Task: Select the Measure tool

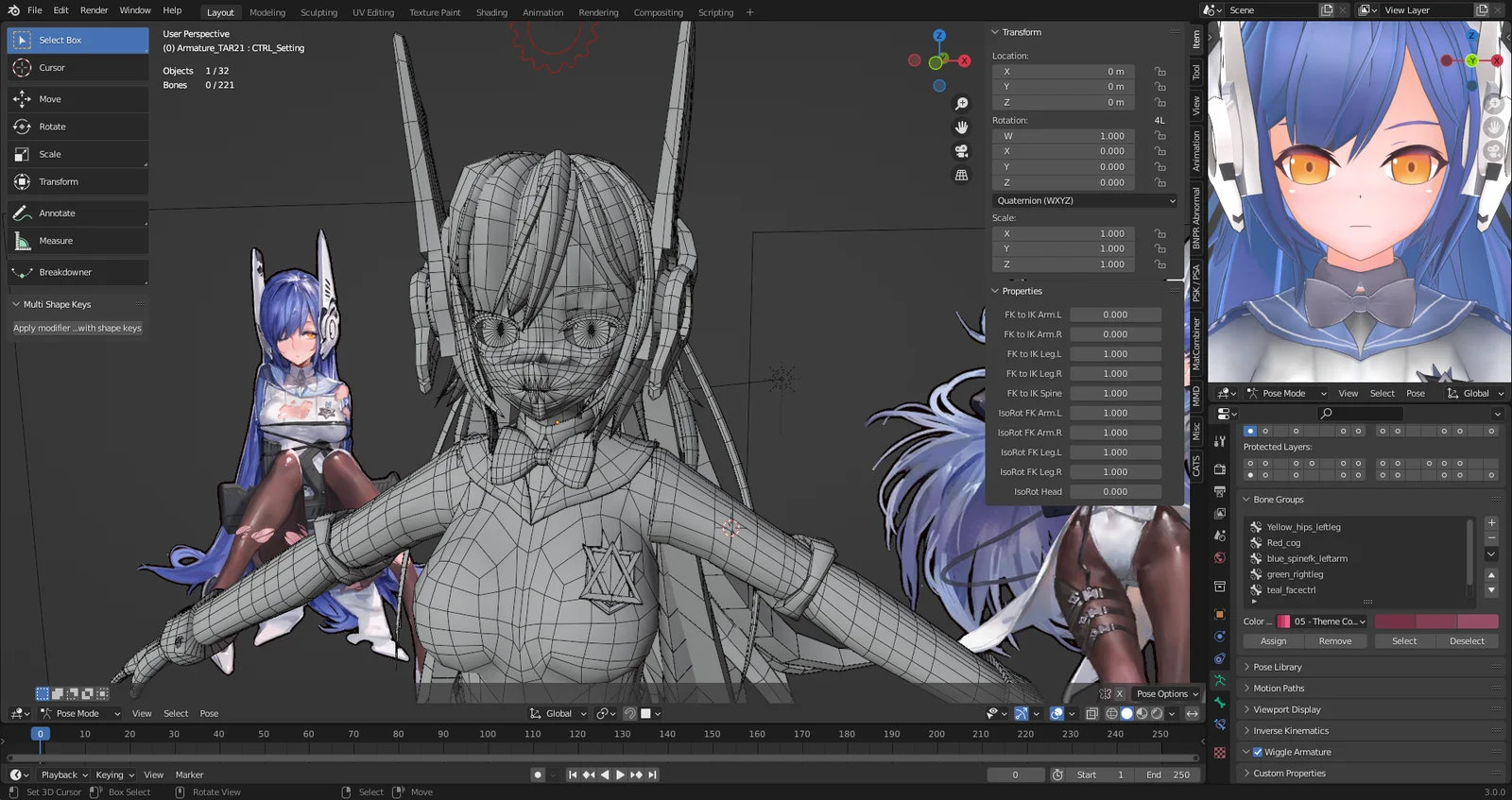Action: 77,241
